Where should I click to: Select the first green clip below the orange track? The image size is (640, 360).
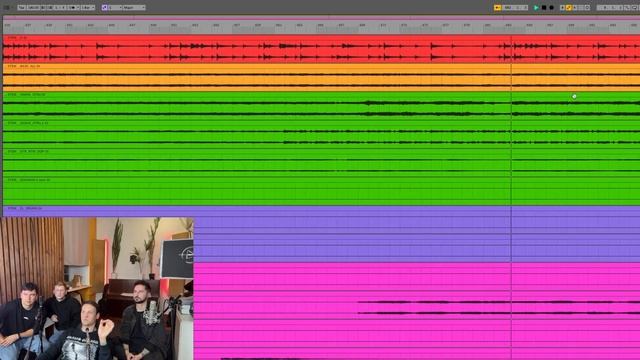tap(321, 106)
